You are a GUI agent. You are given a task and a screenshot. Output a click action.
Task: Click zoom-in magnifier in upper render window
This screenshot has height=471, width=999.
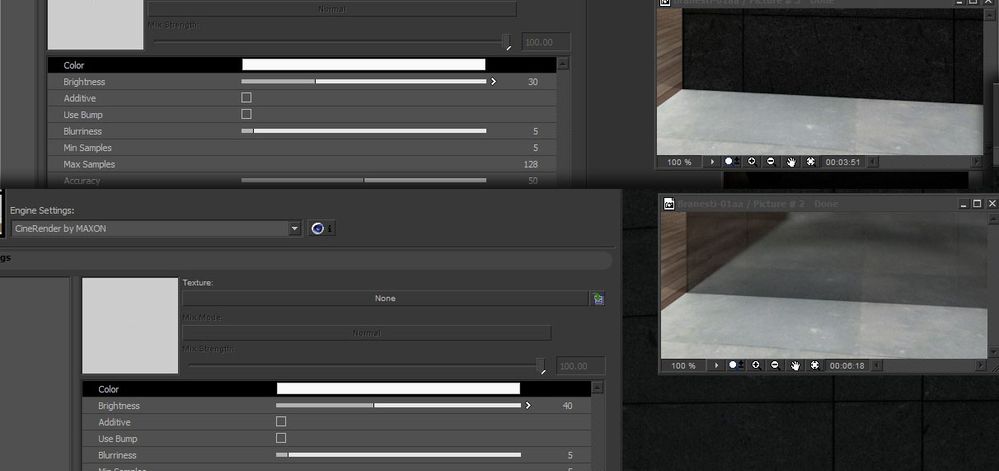click(x=752, y=162)
